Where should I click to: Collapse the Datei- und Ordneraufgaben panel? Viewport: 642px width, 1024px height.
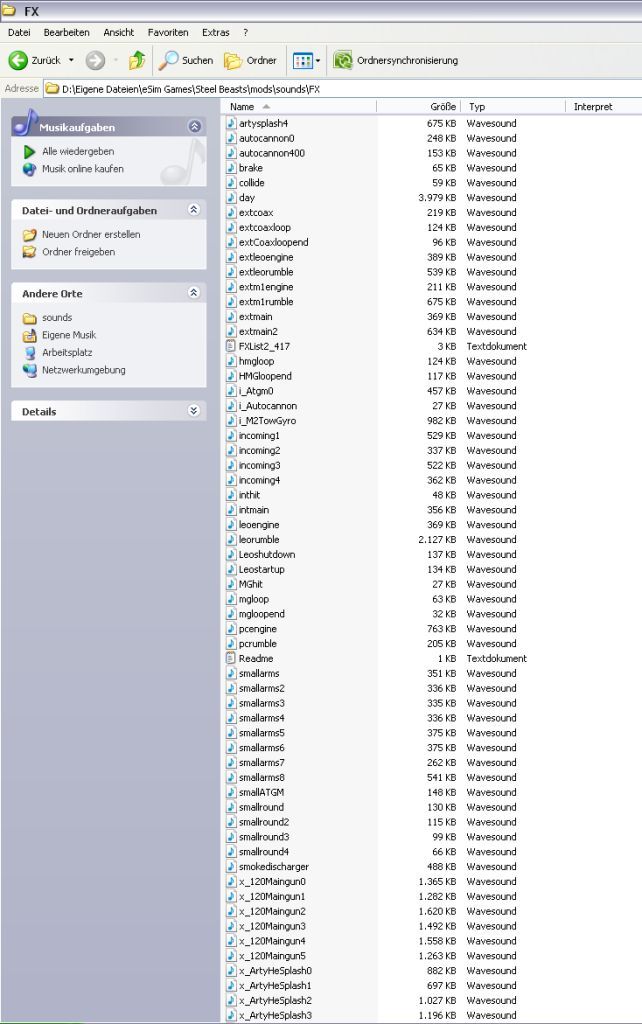194,210
